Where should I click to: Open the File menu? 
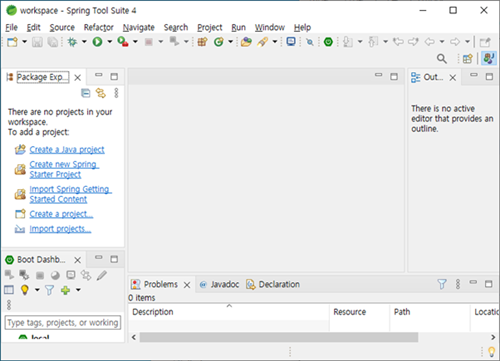(x=11, y=27)
